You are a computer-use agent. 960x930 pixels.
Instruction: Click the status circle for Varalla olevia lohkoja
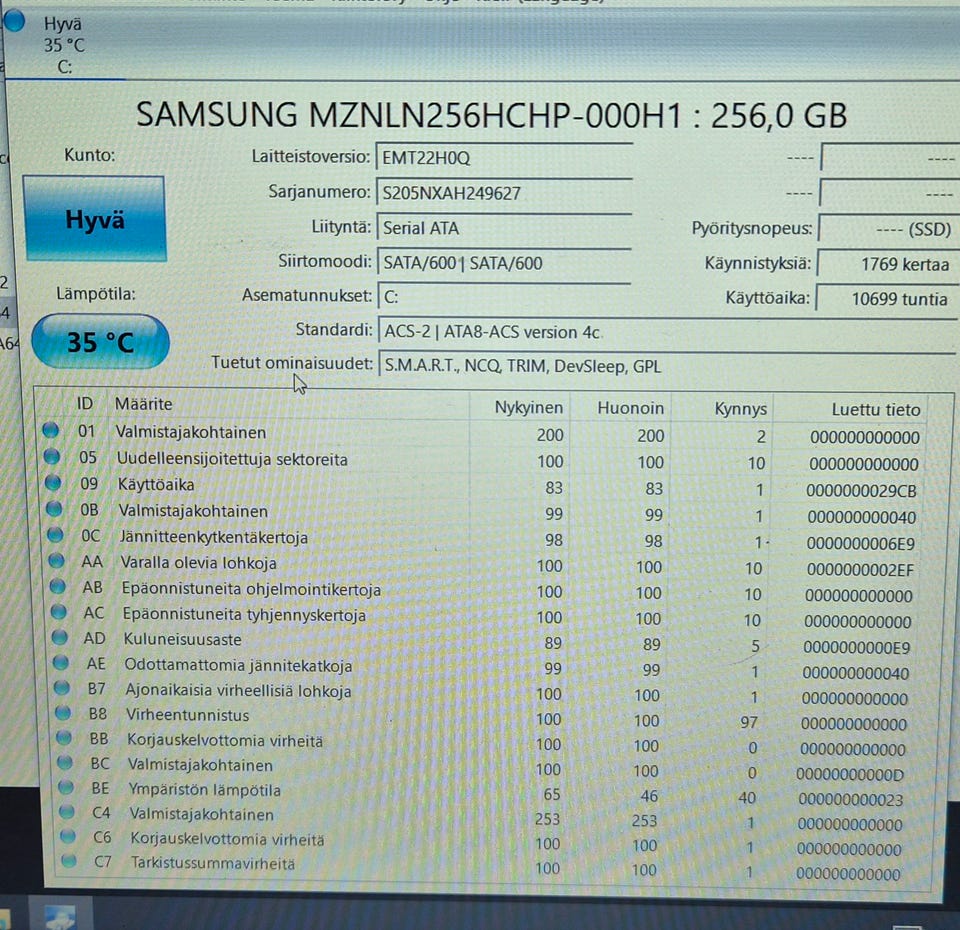(56, 560)
